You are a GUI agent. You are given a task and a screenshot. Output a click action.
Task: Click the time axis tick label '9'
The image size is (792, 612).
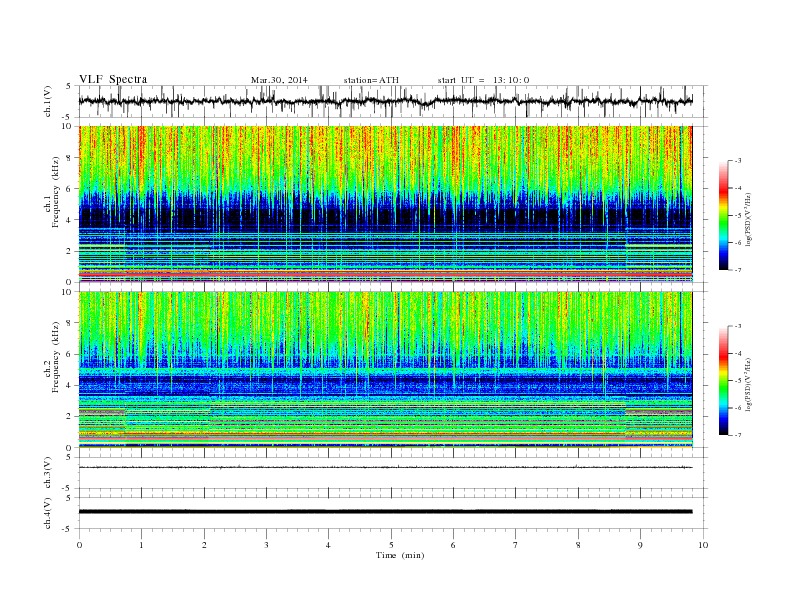640,545
